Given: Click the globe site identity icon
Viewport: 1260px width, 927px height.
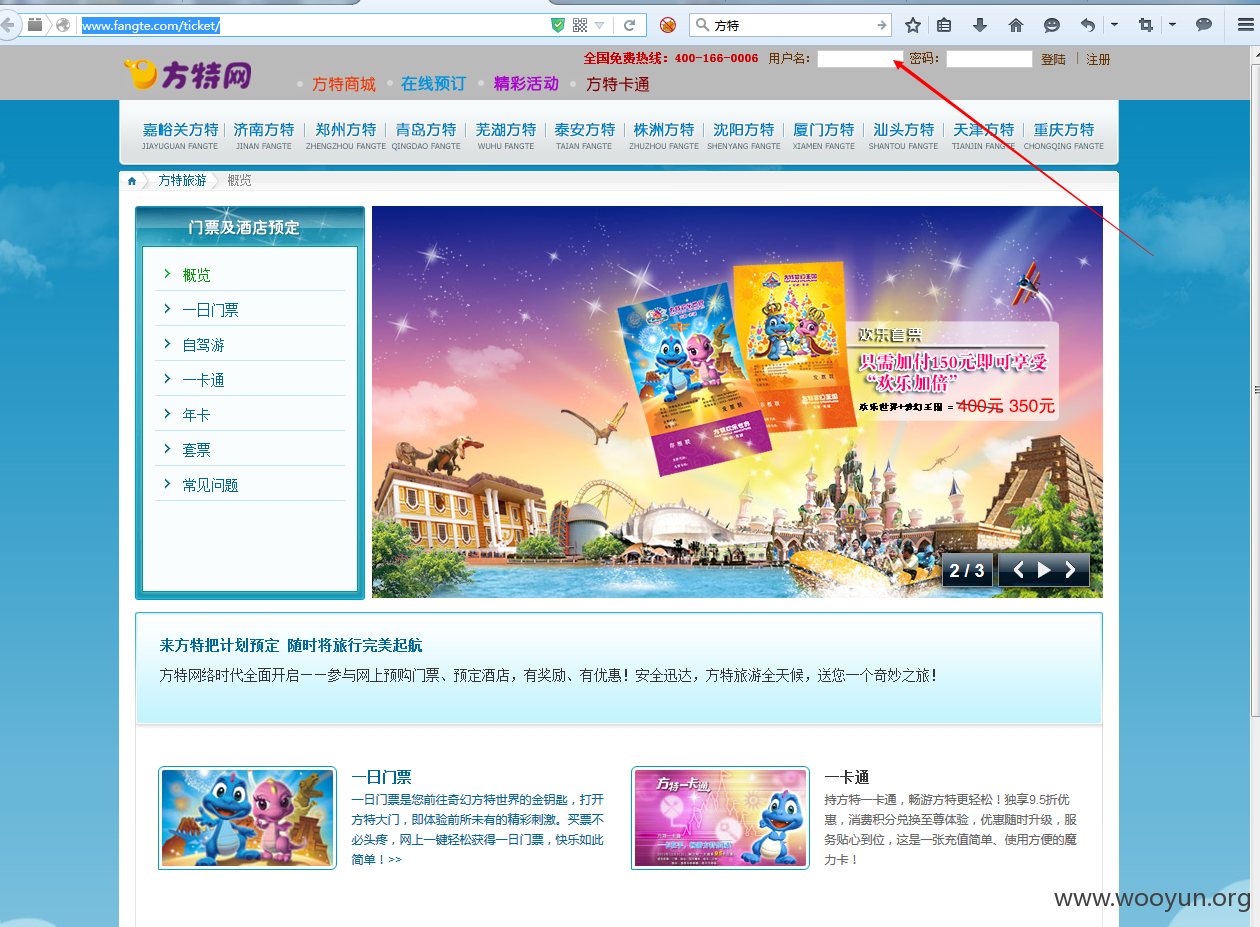Looking at the screenshot, I should [63, 25].
